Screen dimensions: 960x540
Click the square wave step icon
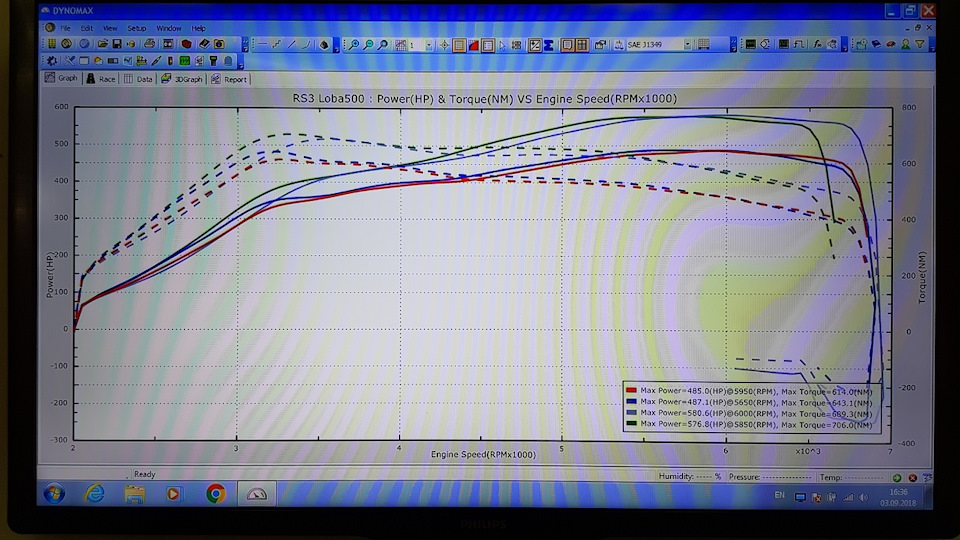click(799, 44)
